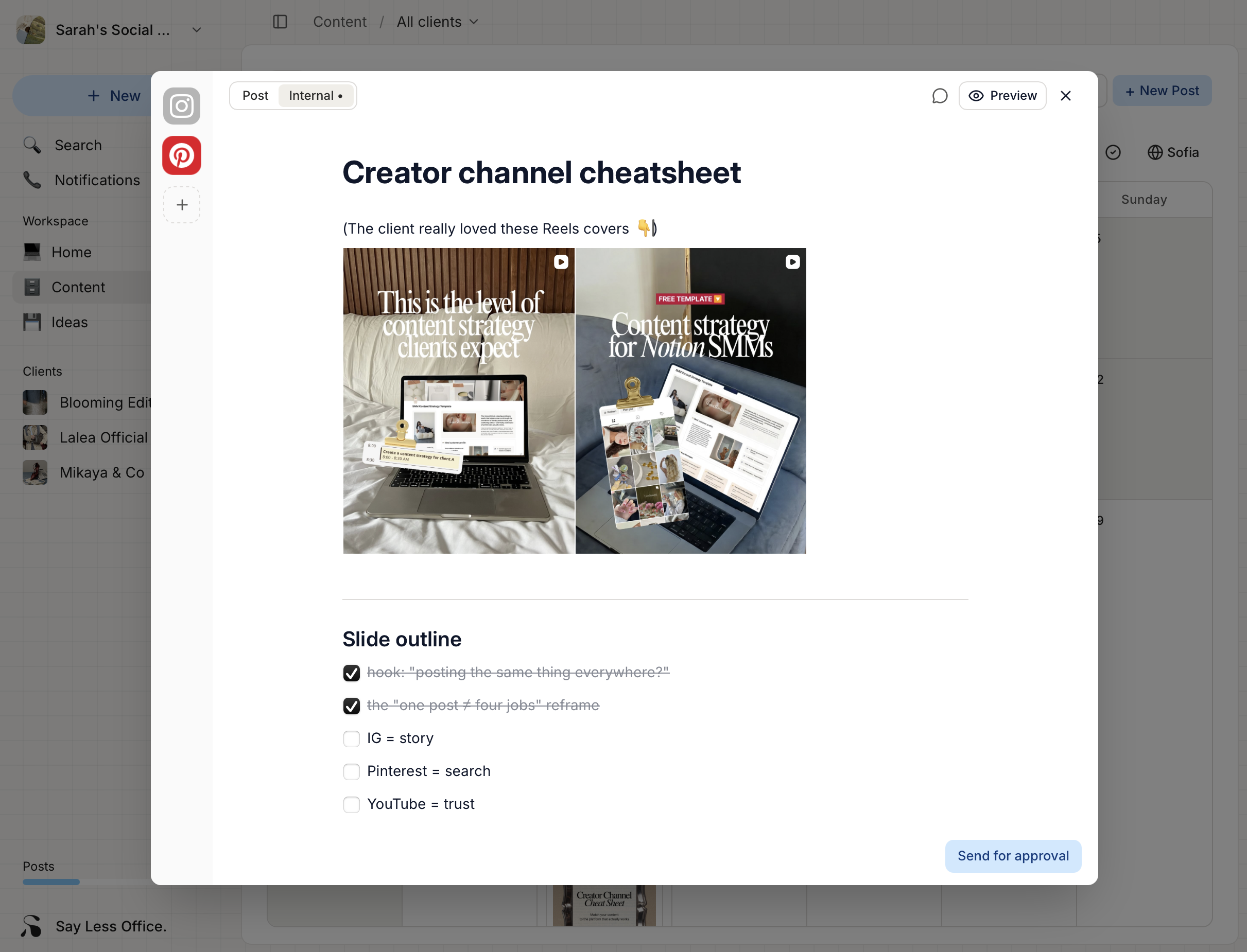Click Send for approval button

(1012, 856)
